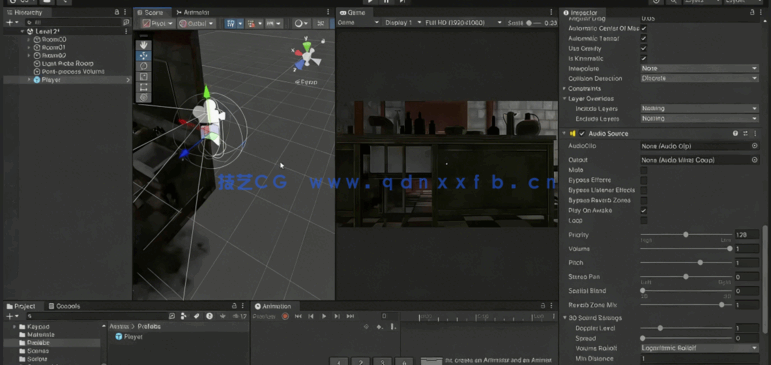Image resolution: width=771 pixels, height=365 pixels.
Task: Select the Animation tab
Action: pyautogui.click(x=273, y=306)
